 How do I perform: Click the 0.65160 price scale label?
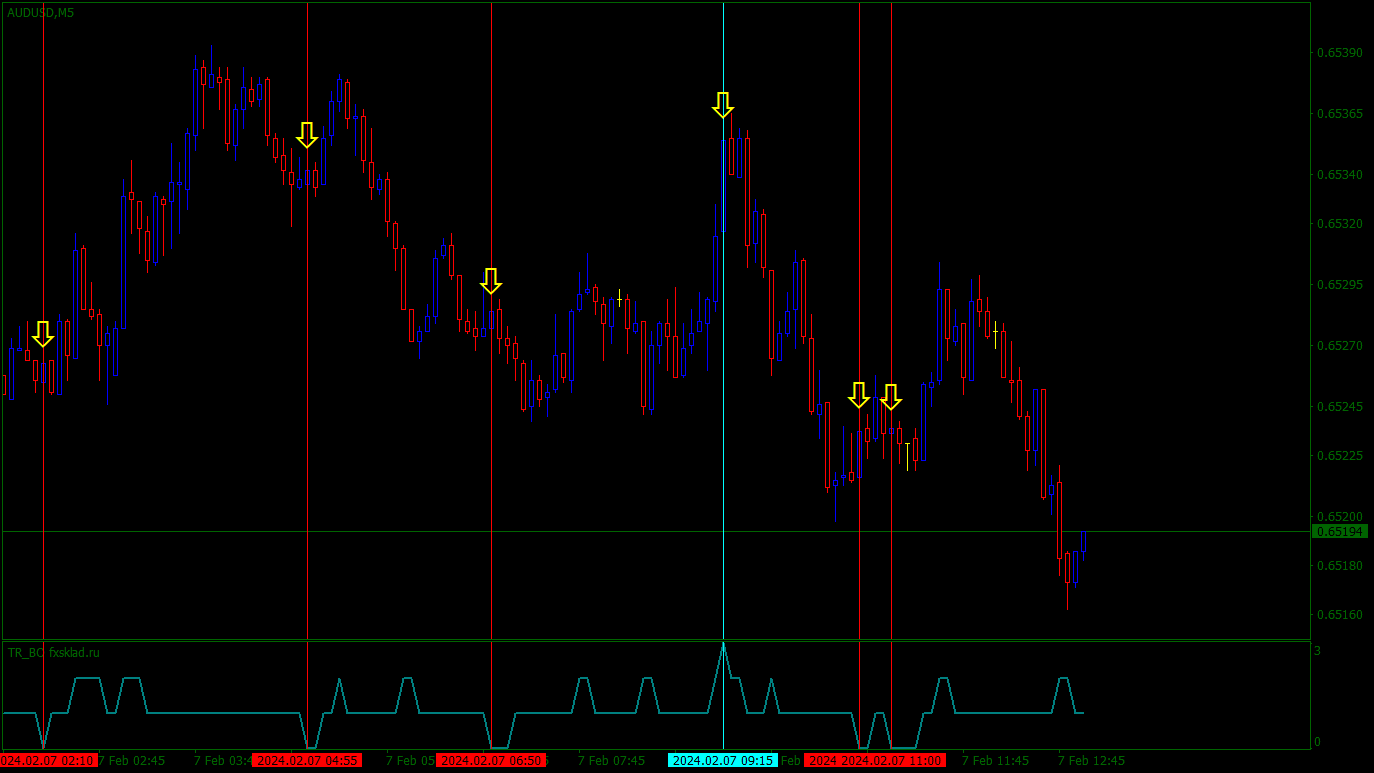click(1339, 615)
